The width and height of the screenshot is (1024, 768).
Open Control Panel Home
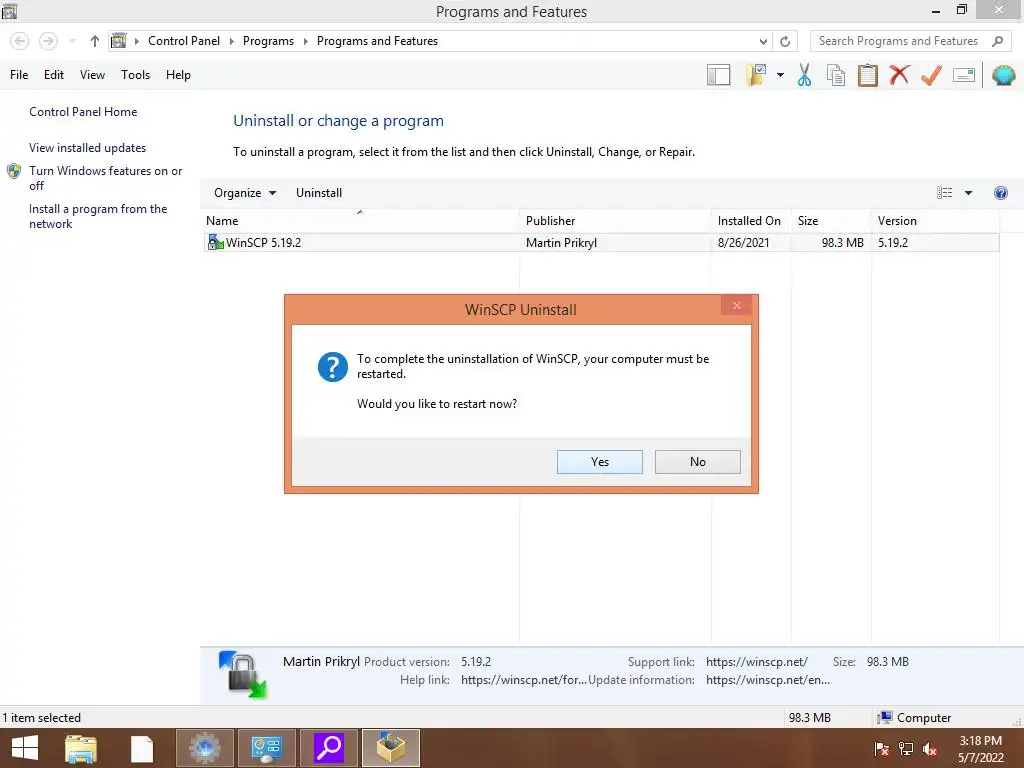[x=83, y=112]
